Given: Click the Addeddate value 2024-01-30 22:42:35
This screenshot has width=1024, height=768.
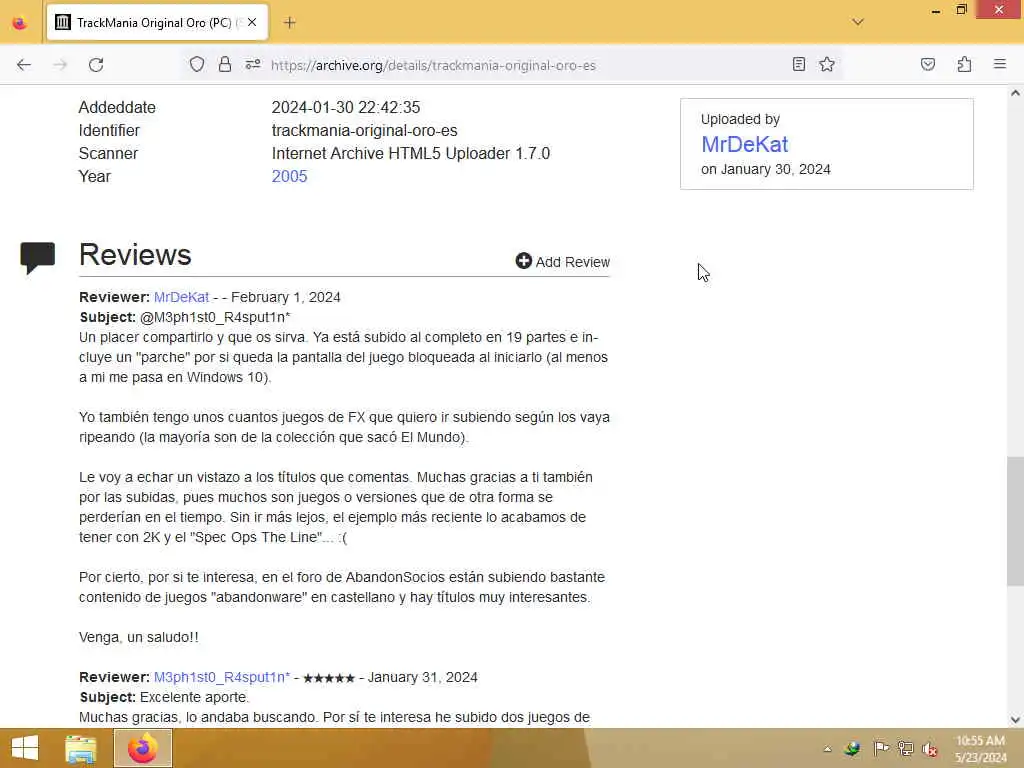Looking at the screenshot, I should (x=345, y=107).
